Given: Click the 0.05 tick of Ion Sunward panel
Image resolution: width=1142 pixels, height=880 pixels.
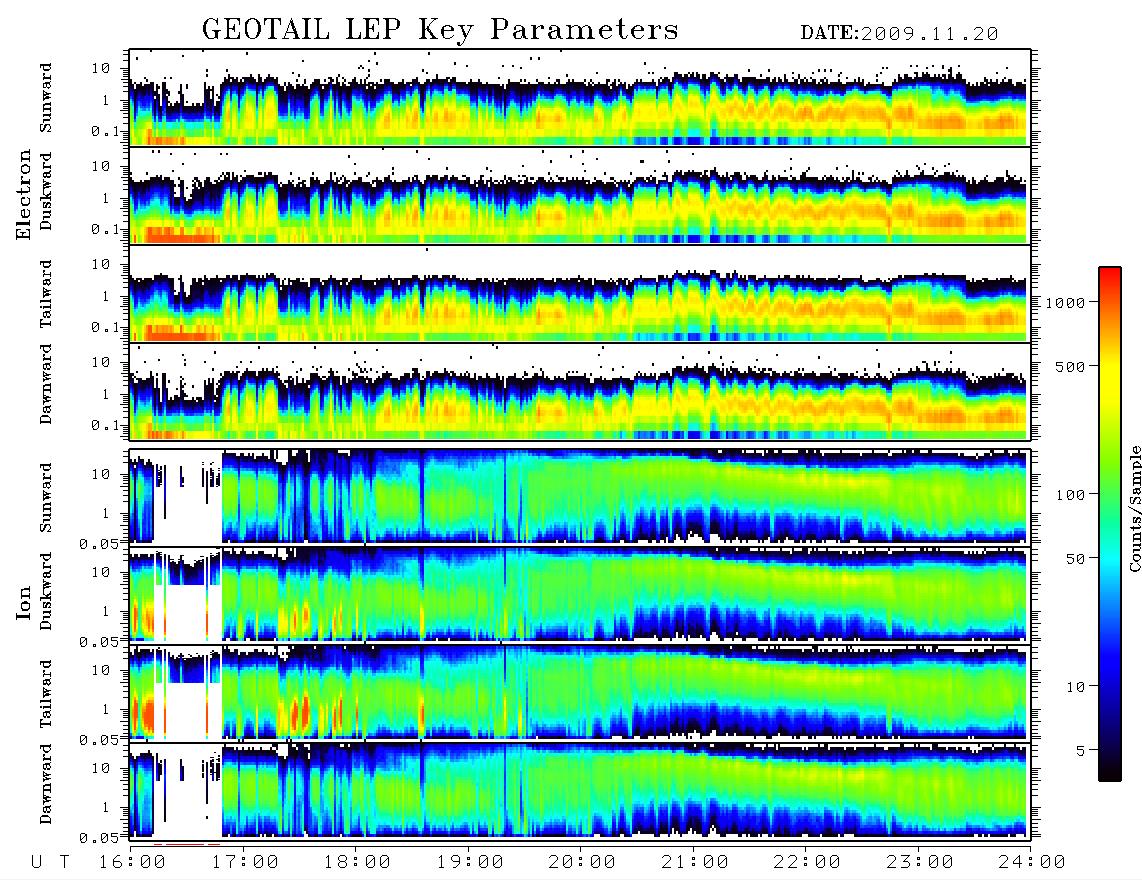Looking at the screenshot, I should point(98,543).
